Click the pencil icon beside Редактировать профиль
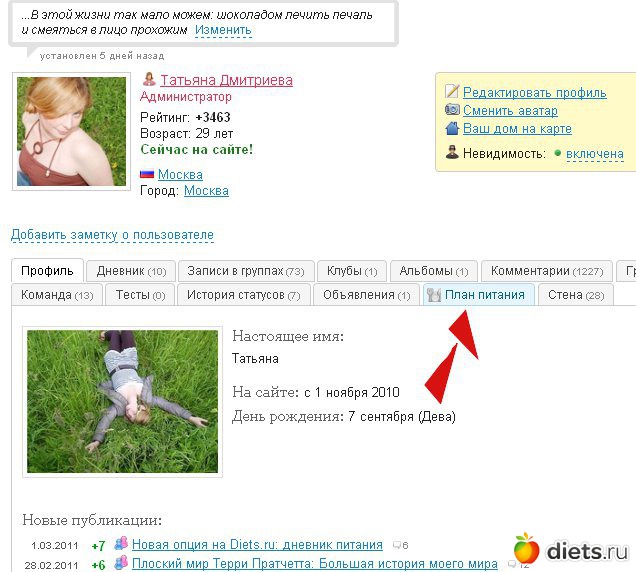Viewport: 636px width, 572px height. 452,91
